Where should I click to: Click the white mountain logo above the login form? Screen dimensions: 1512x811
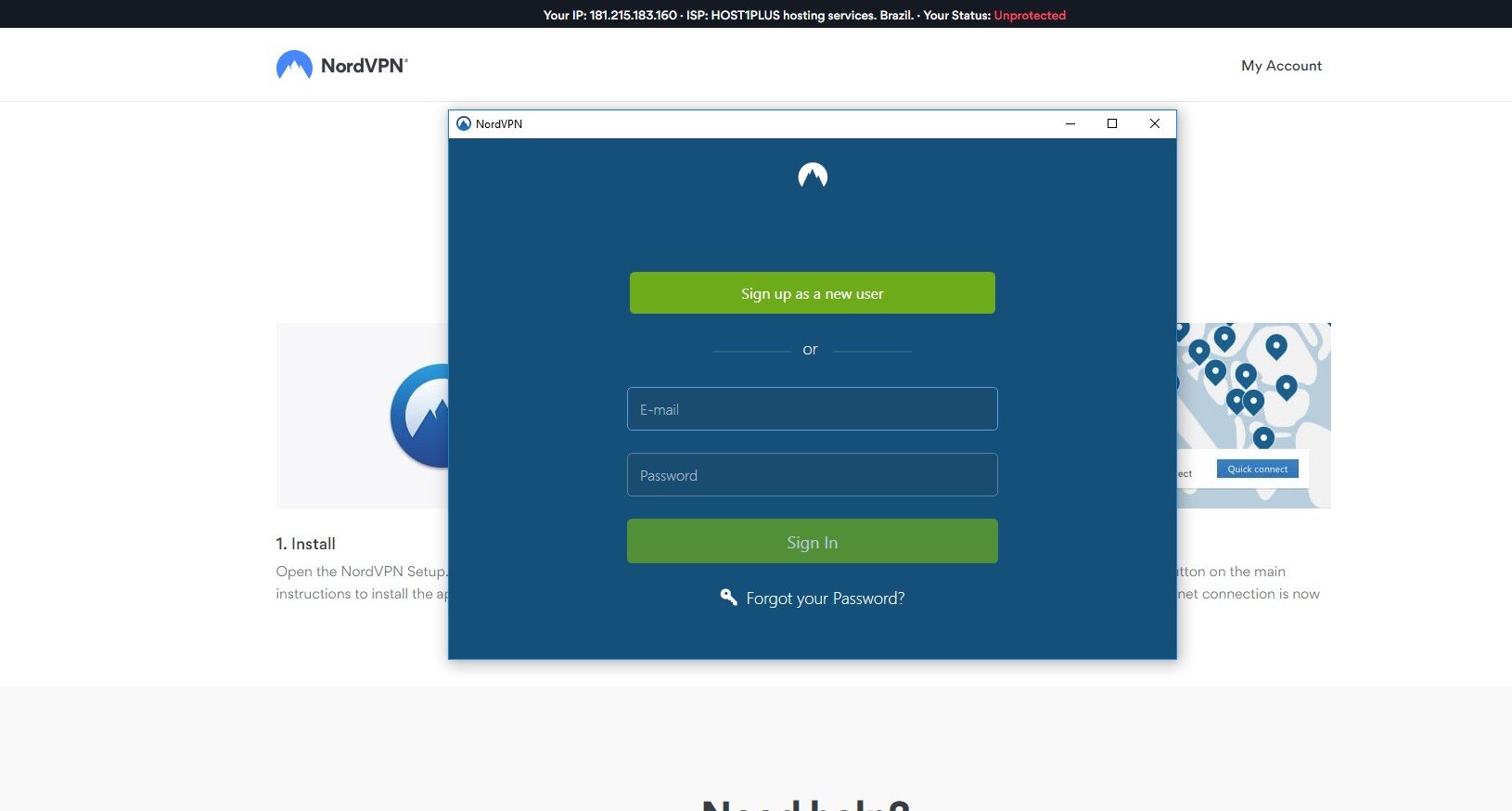click(813, 174)
